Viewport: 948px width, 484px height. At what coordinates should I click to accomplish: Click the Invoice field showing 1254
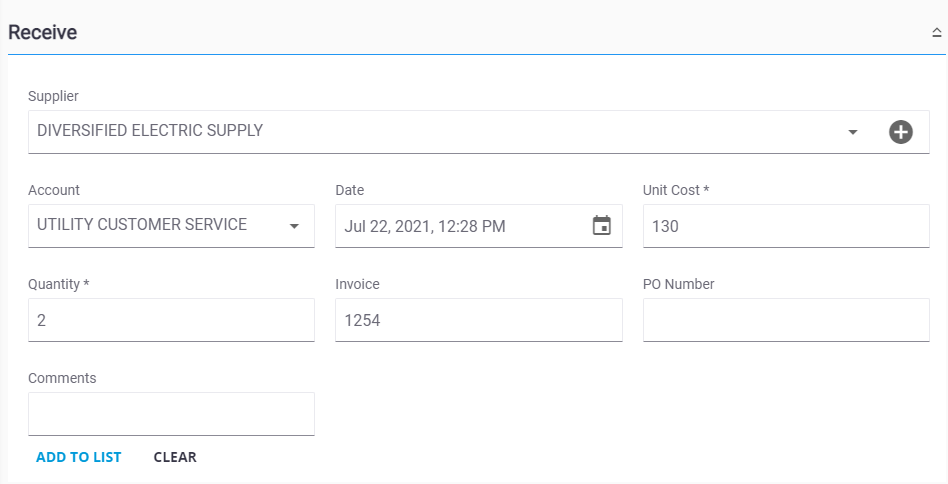[x=479, y=320]
